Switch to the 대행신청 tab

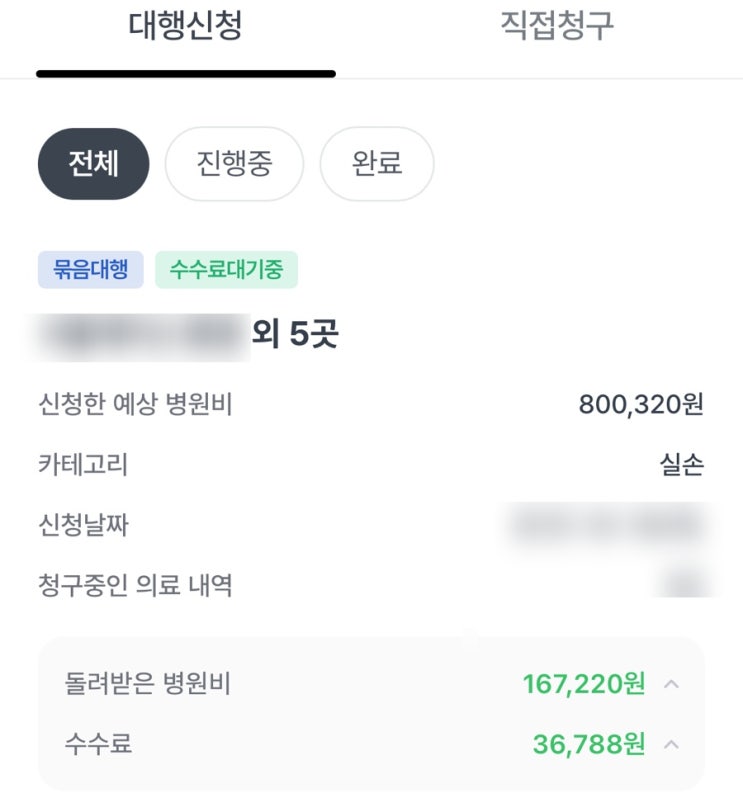185,27
